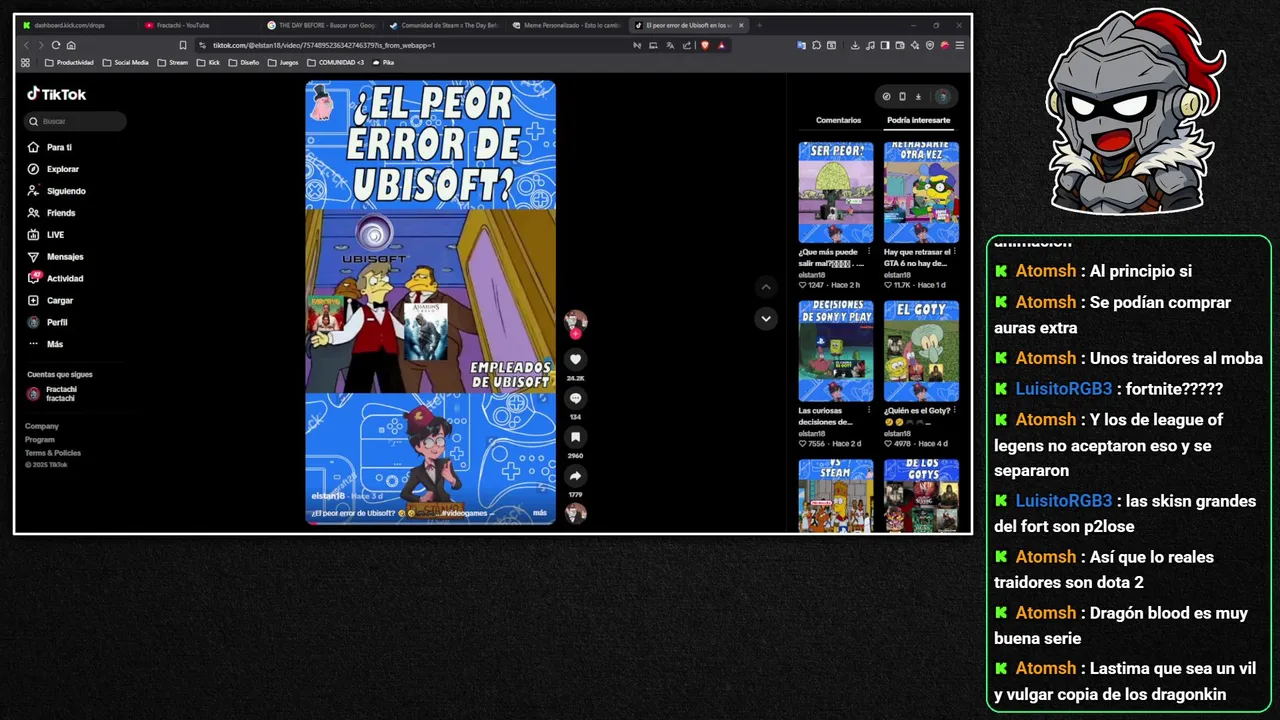Click the Company footer link
The width and height of the screenshot is (1280, 720).
tap(42, 426)
